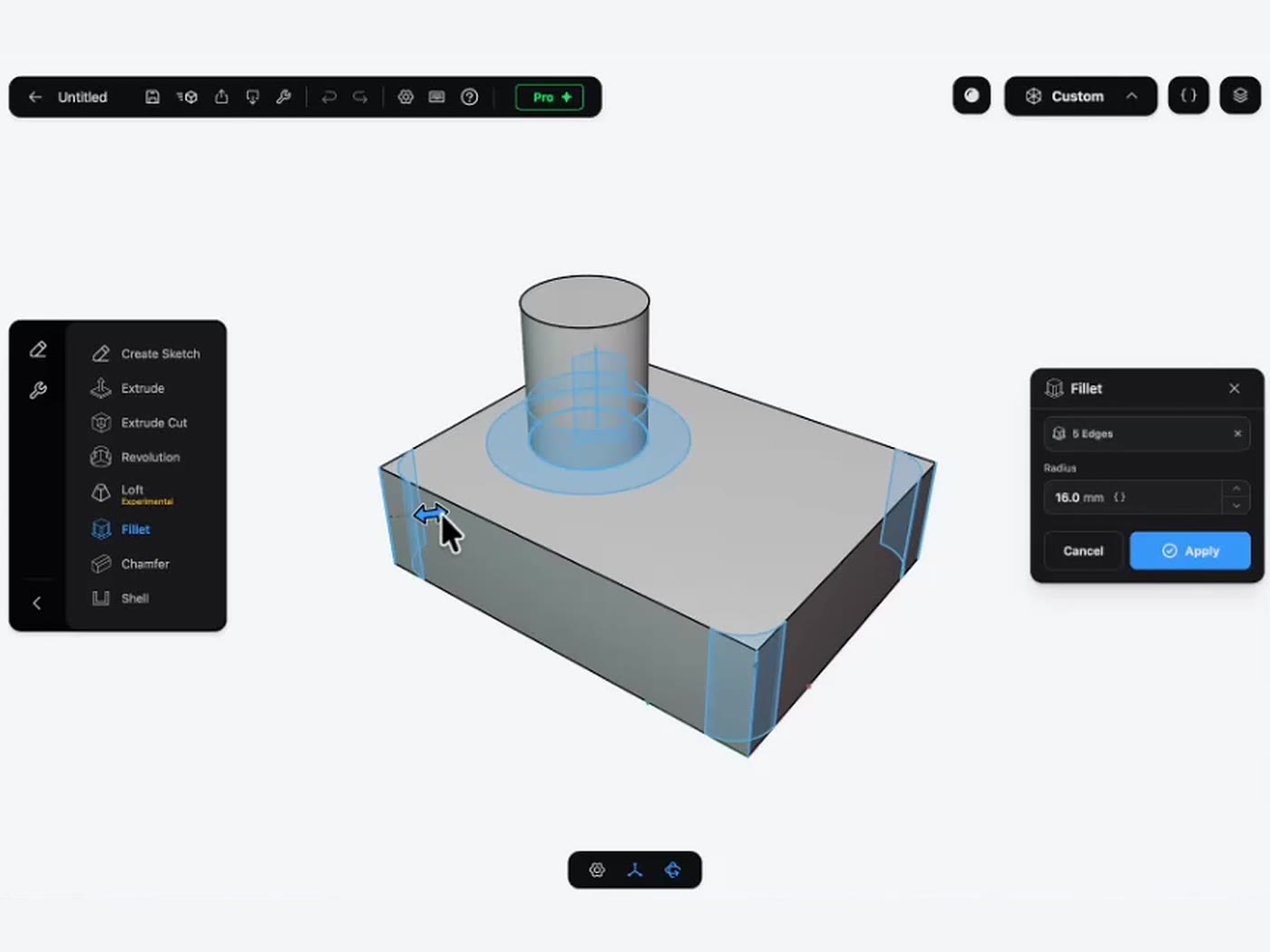Collapse the left tool panel chevron
The height and width of the screenshot is (952, 1270).
pos(37,603)
